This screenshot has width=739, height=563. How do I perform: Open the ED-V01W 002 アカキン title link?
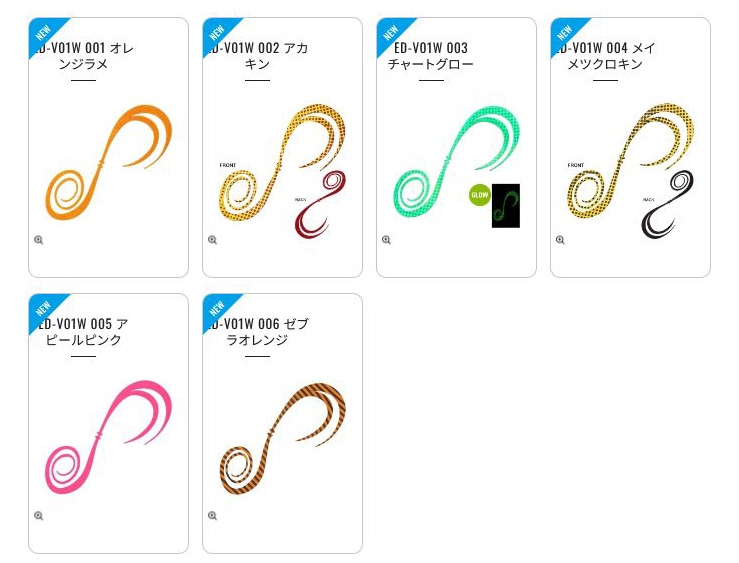pyautogui.click(x=258, y=56)
